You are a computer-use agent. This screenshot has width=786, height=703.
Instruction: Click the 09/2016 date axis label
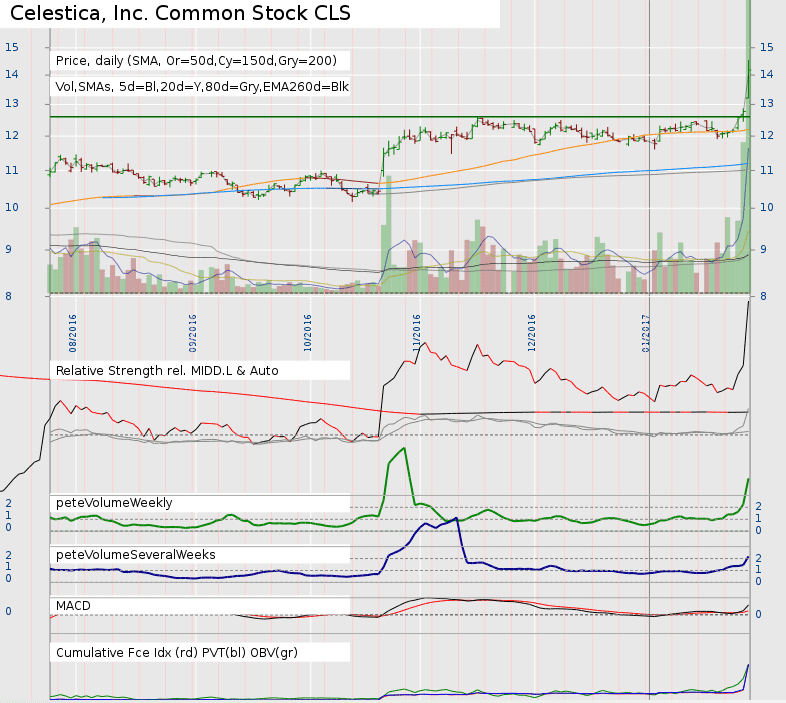pos(192,333)
